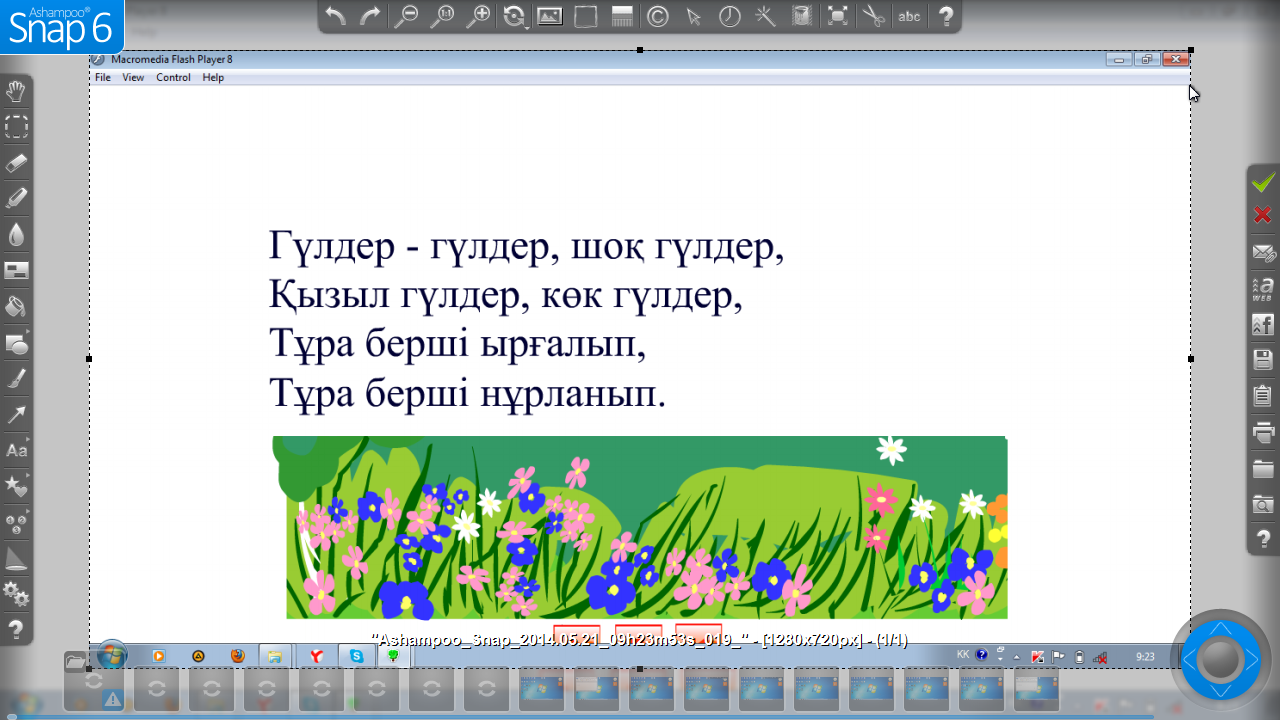The width and height of the screenshot is (1280, 720).
Task: Print the screenshot with printer icon
Action: click(x=1263, y=433)
